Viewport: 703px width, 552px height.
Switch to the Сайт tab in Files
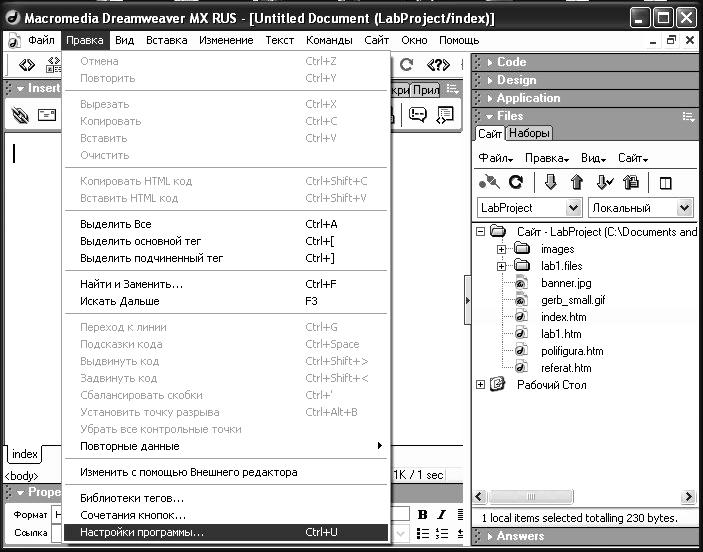click(490, 134)
